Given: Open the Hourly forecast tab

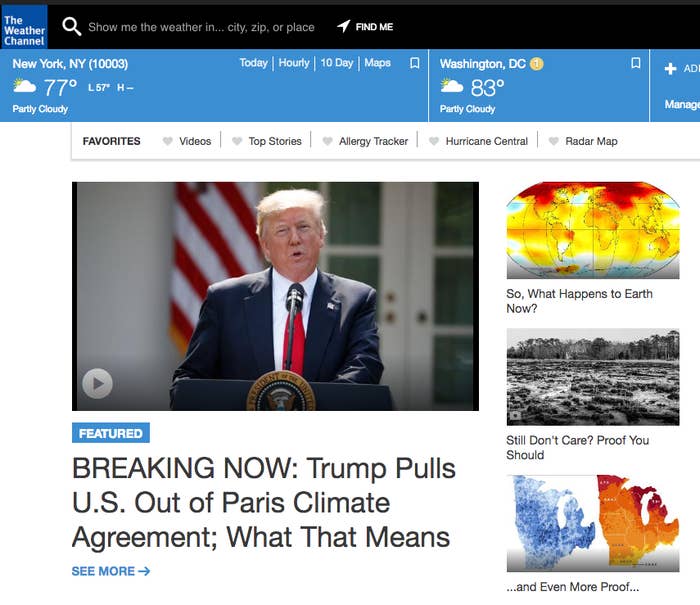Looking at the screenshot, I should (294, 63).
